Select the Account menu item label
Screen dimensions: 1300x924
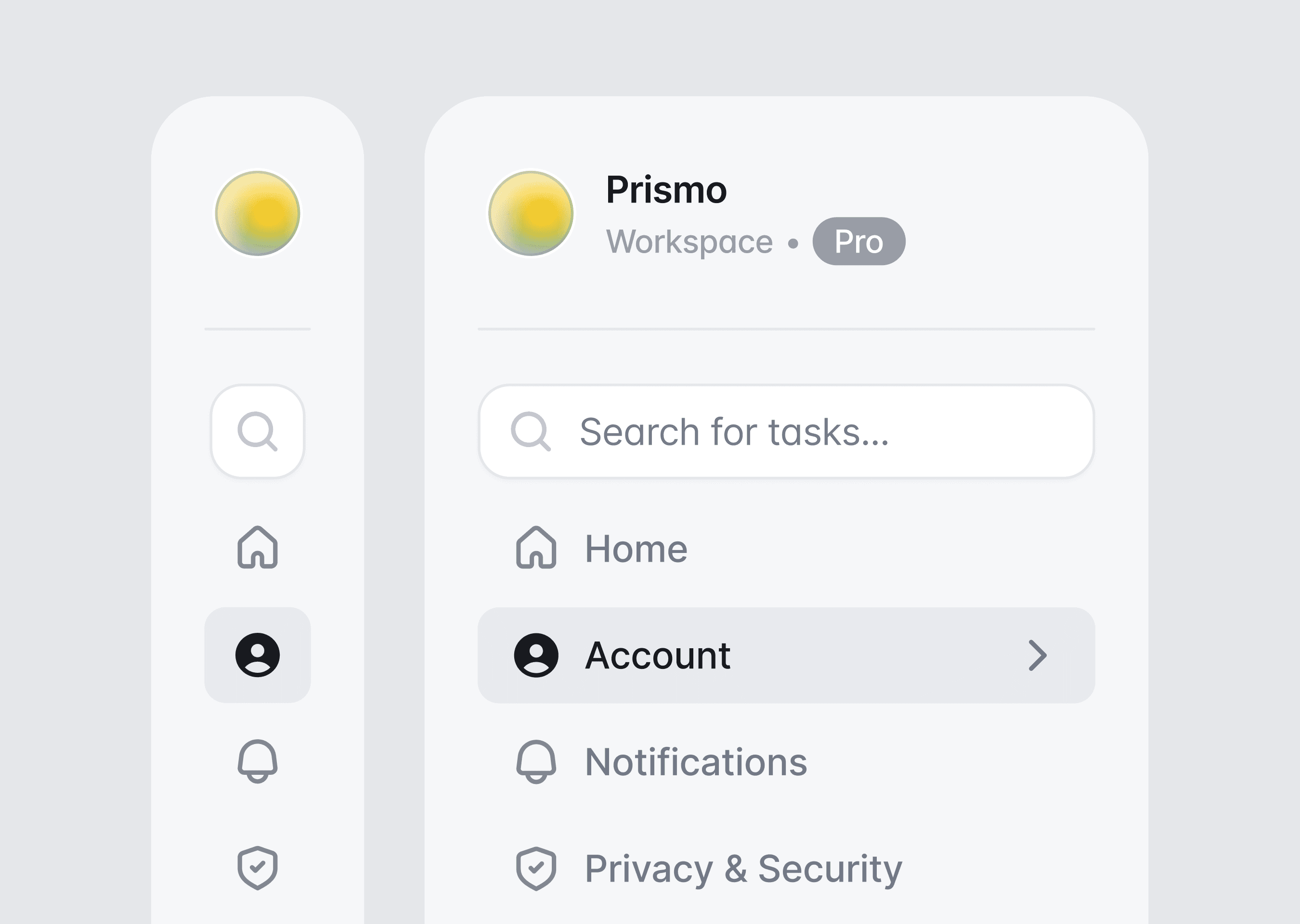click(x=657, y=655)
